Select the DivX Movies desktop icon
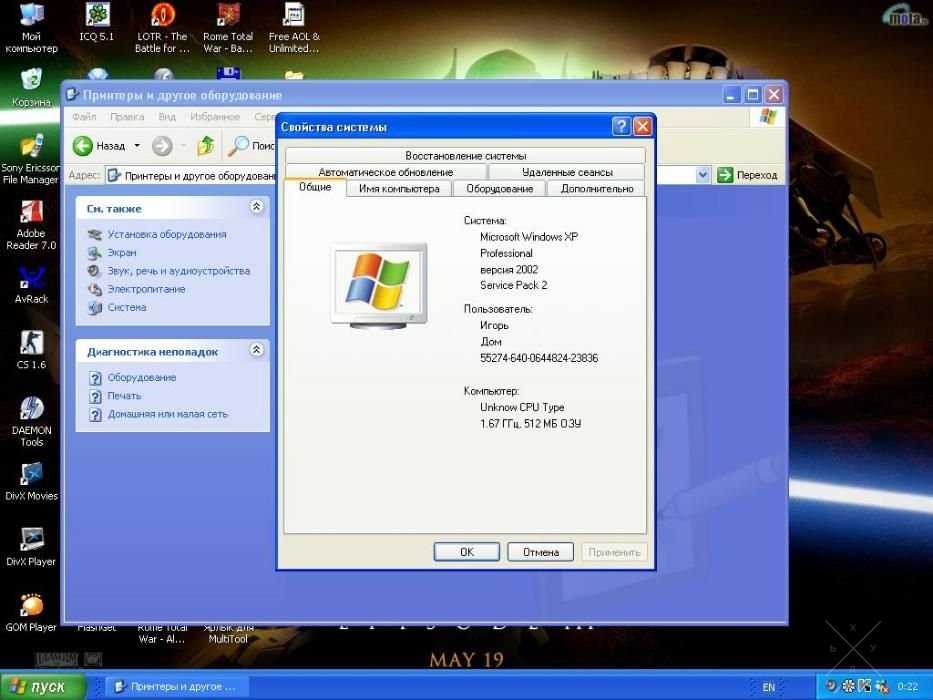933x700 pixels. coord(31,481)
